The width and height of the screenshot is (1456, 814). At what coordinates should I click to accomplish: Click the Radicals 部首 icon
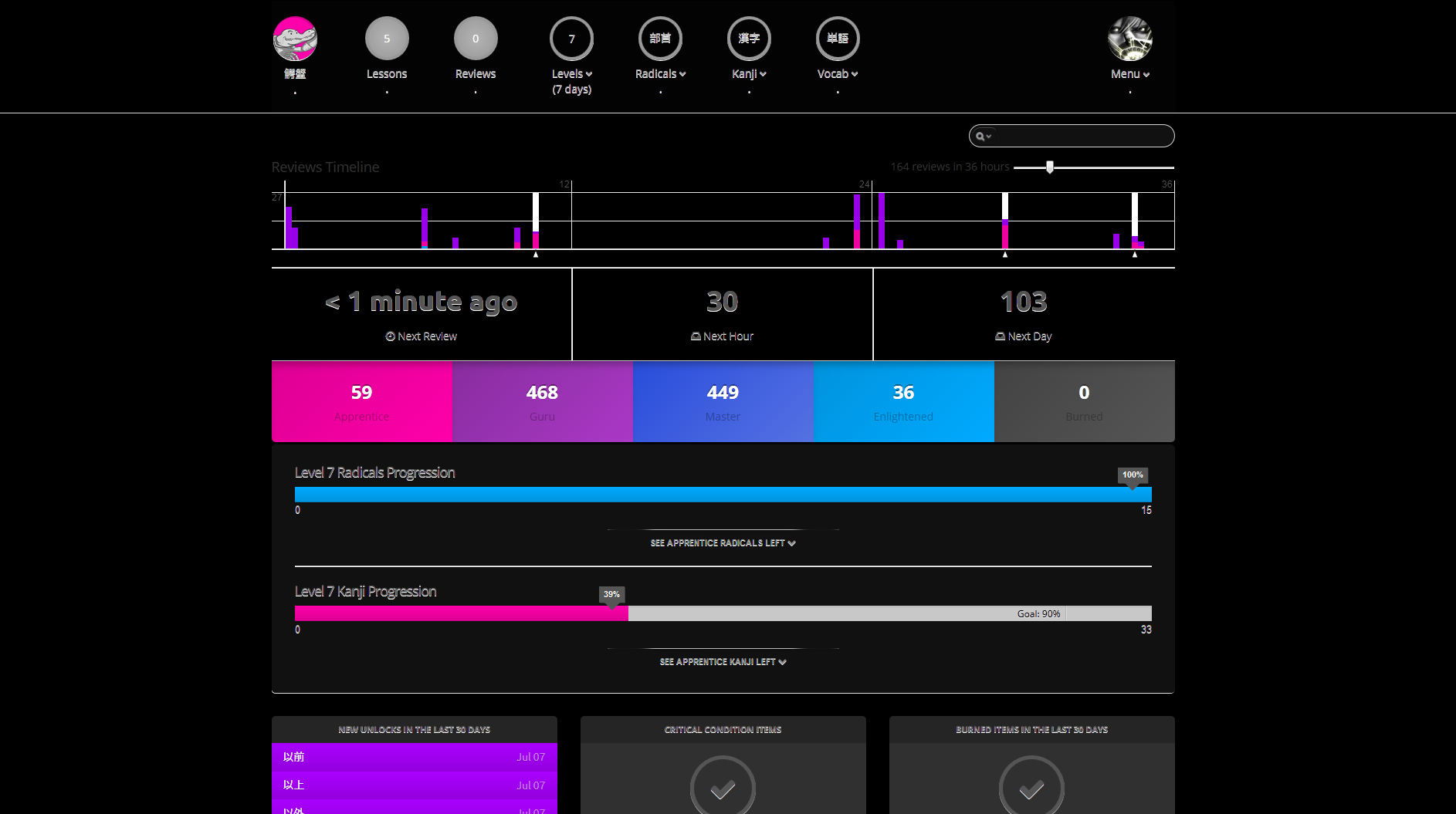(659, 38)
